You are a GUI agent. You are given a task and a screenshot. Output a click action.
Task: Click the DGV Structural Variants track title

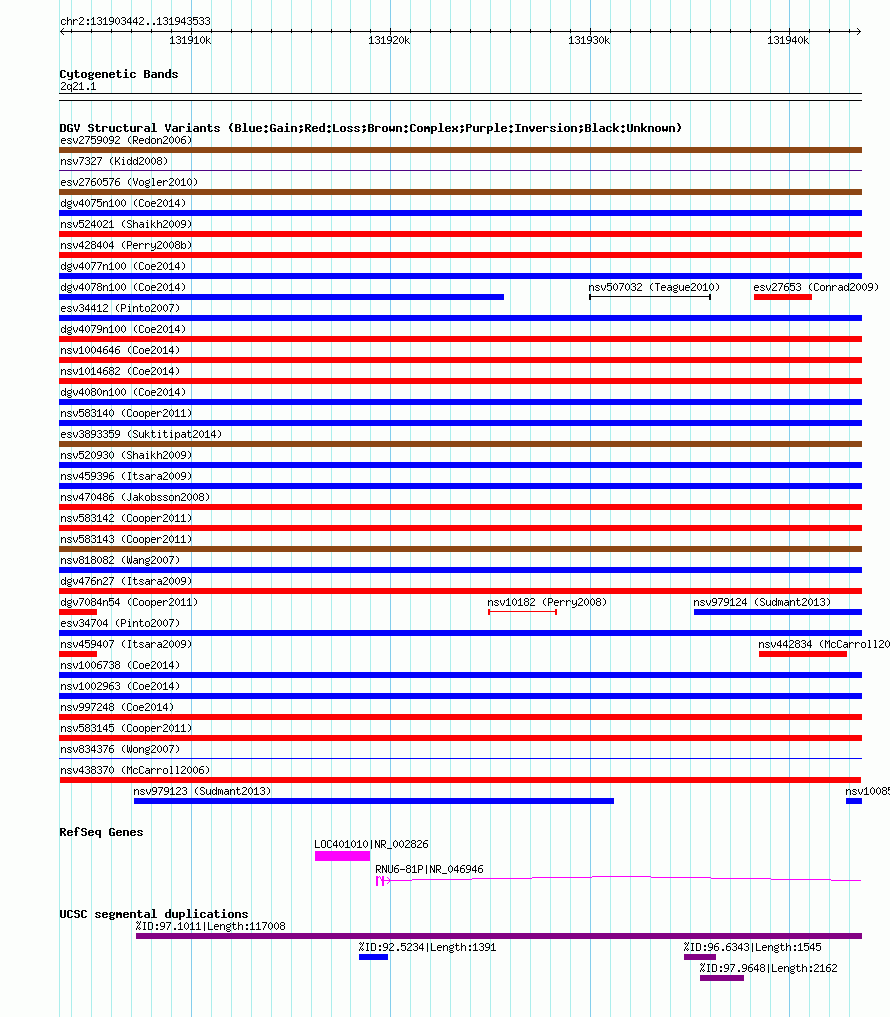point(370,128)
